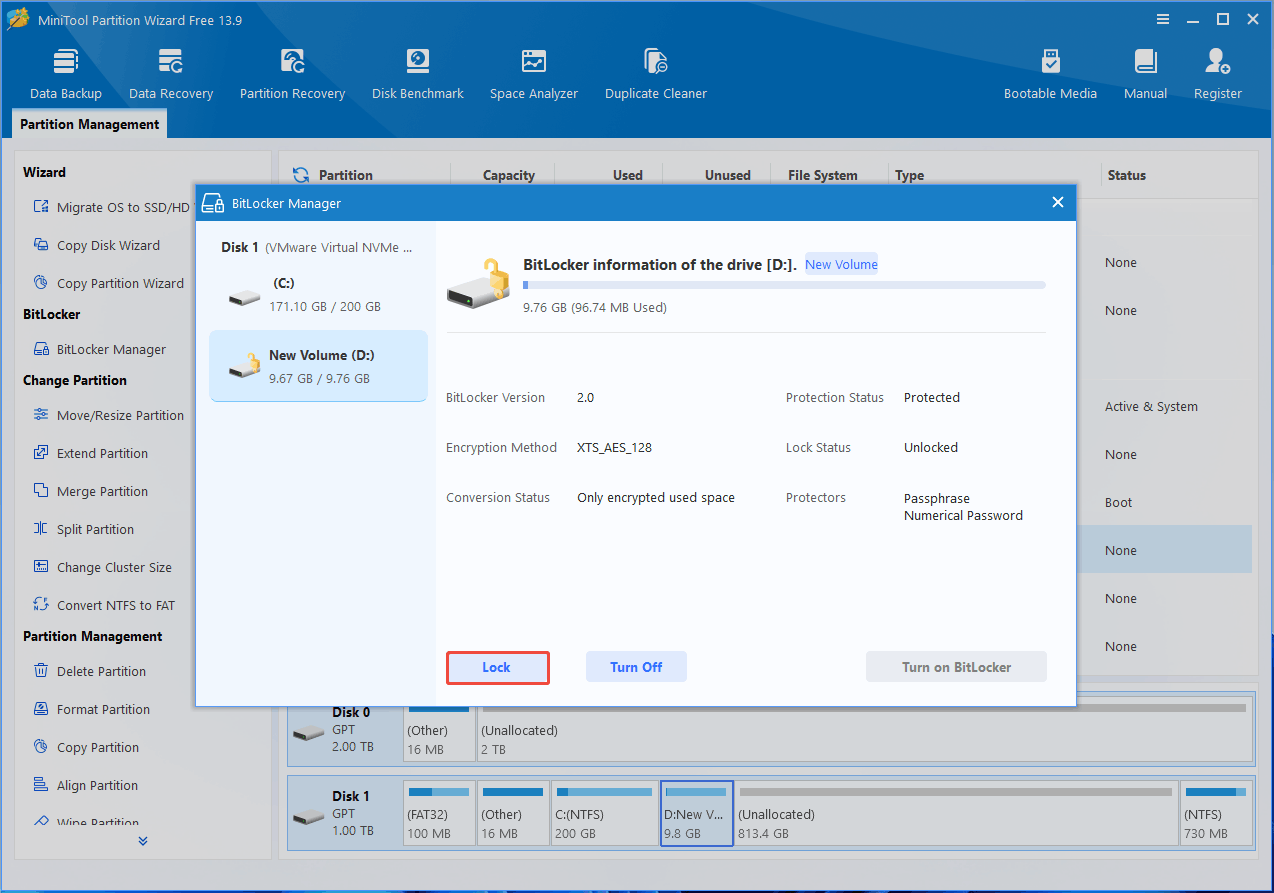
Task: Open the Copy Disk Wizard
Action: [x=96, y=245]
